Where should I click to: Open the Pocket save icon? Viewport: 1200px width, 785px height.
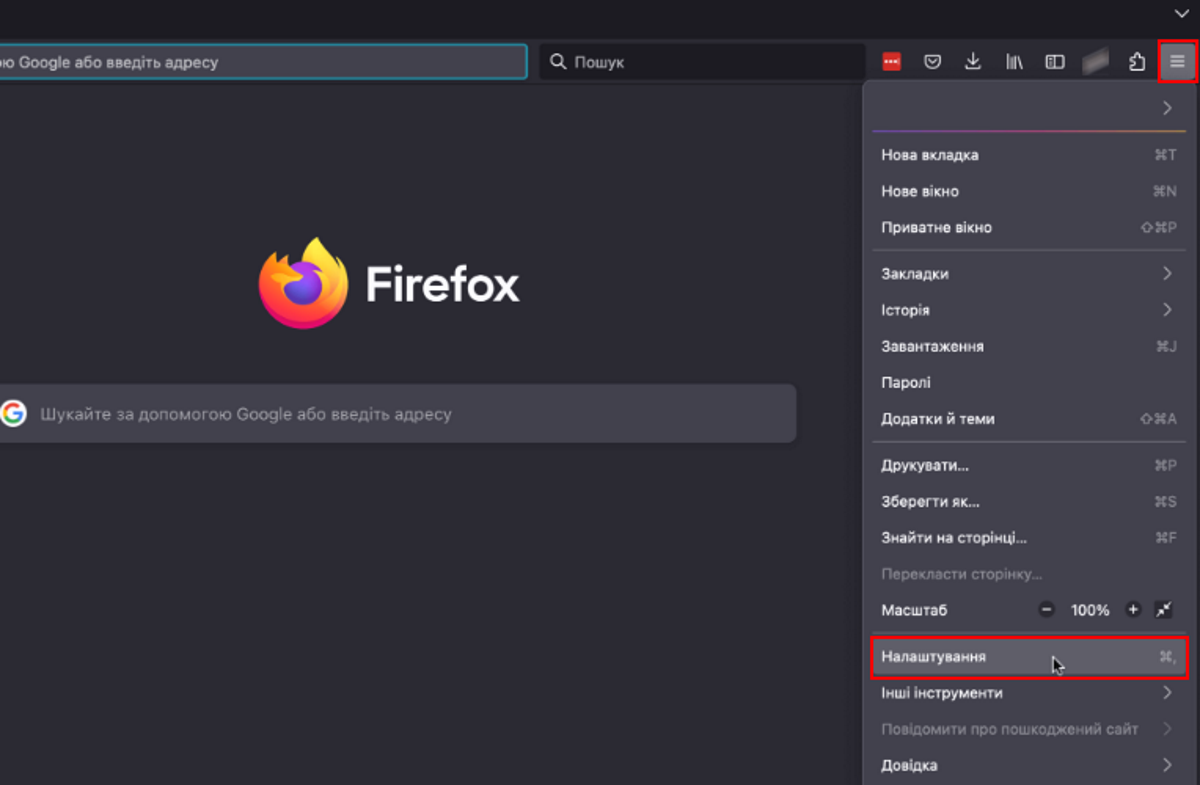click(932, 62)
